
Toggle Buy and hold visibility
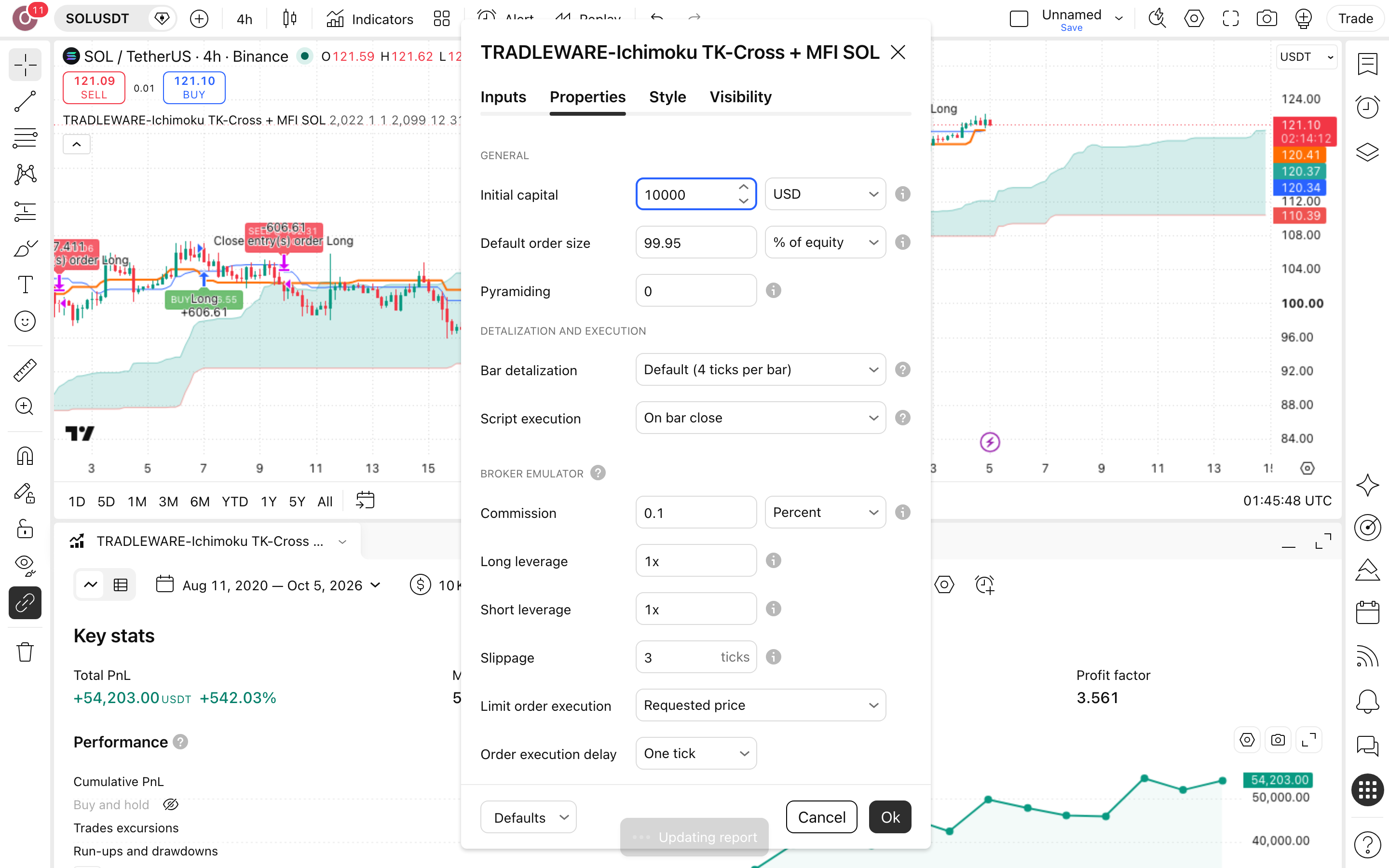point(170,804)
